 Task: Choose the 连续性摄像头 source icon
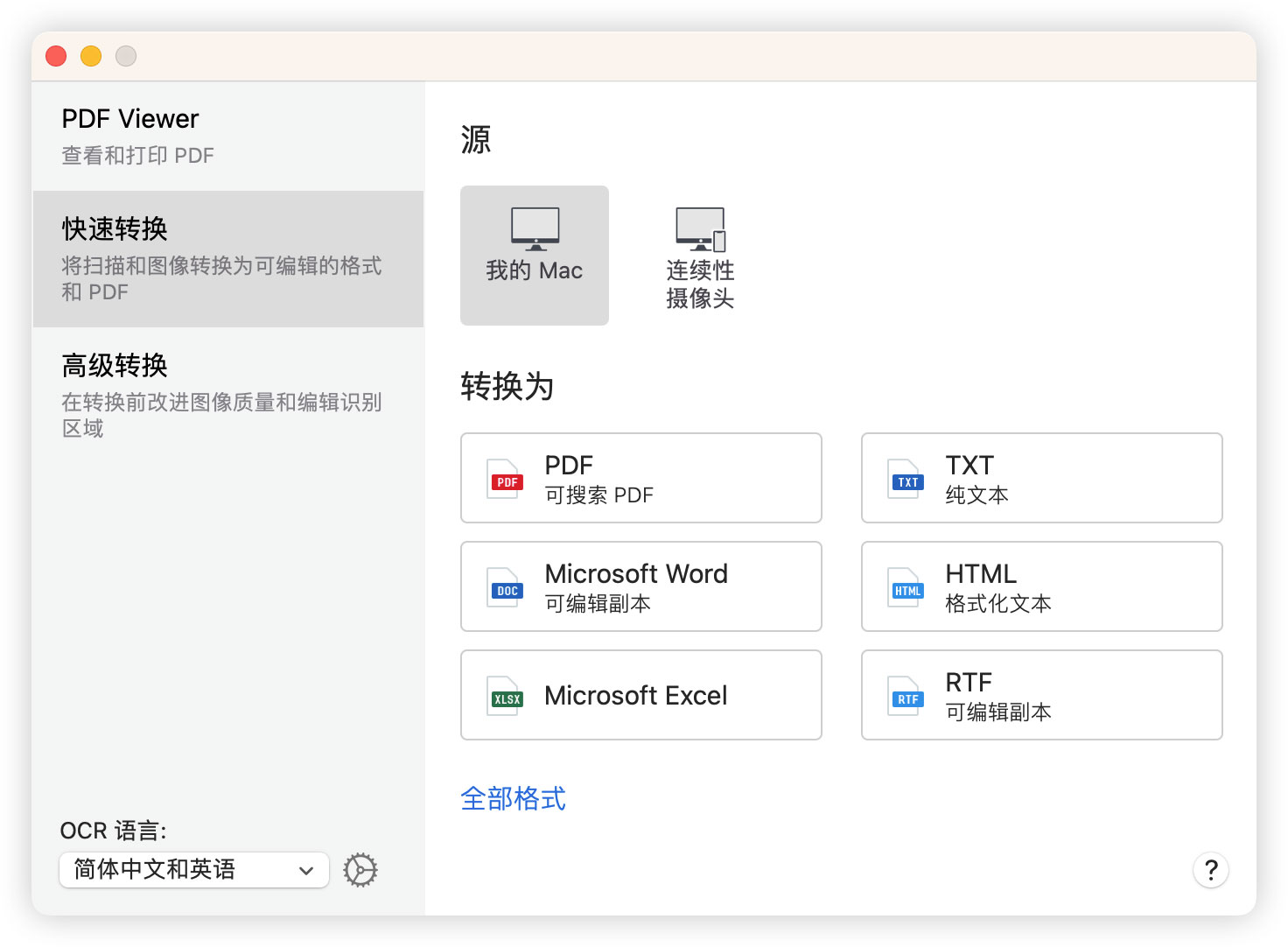[x=700, y=256]
